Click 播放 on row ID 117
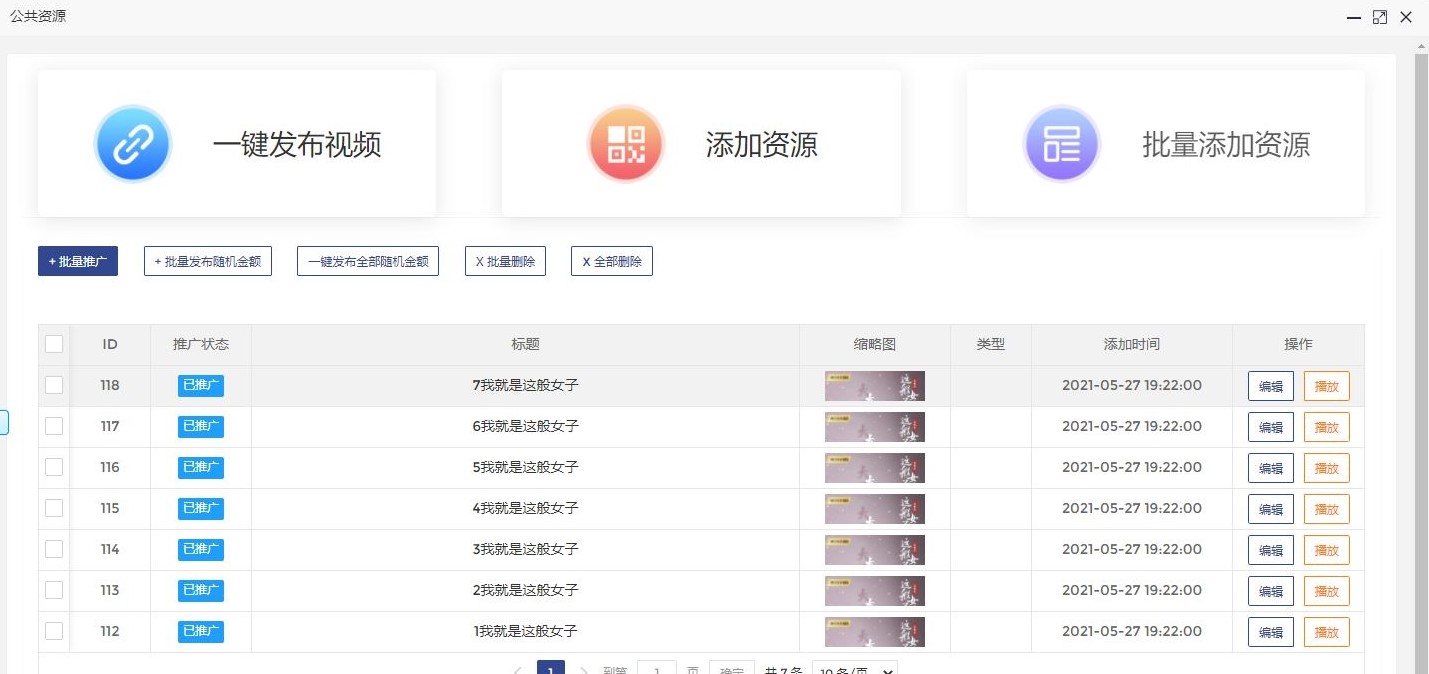Screen dimensions: 1429x674 click(x=1327, y=427)
